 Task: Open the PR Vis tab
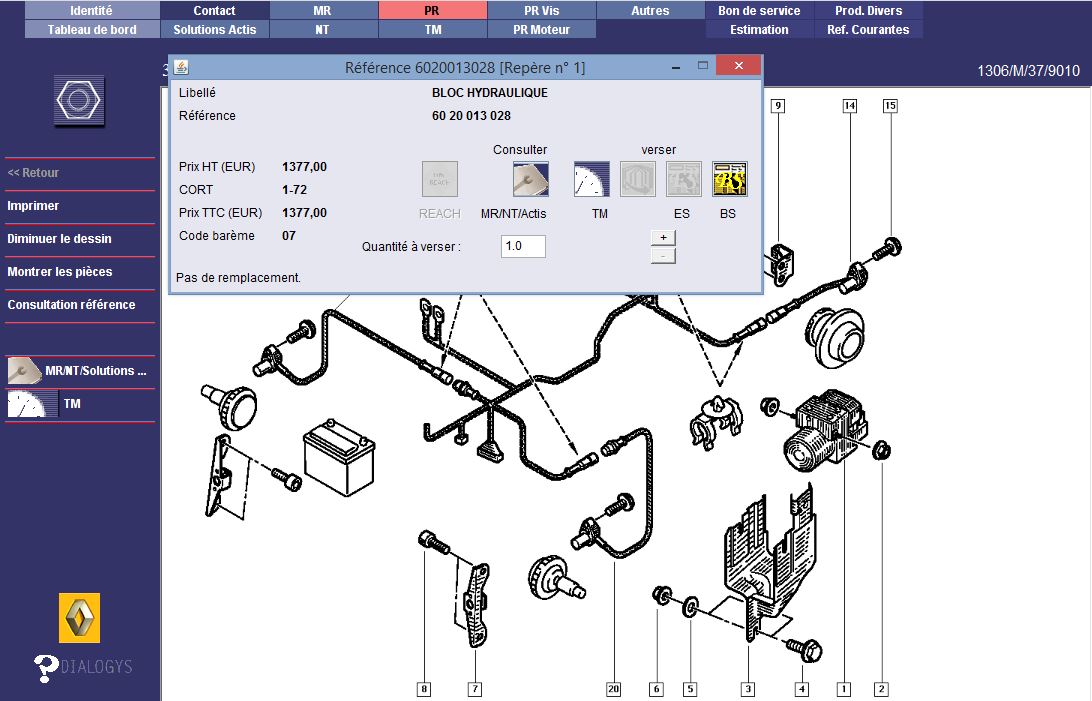[x=541, y=10]
